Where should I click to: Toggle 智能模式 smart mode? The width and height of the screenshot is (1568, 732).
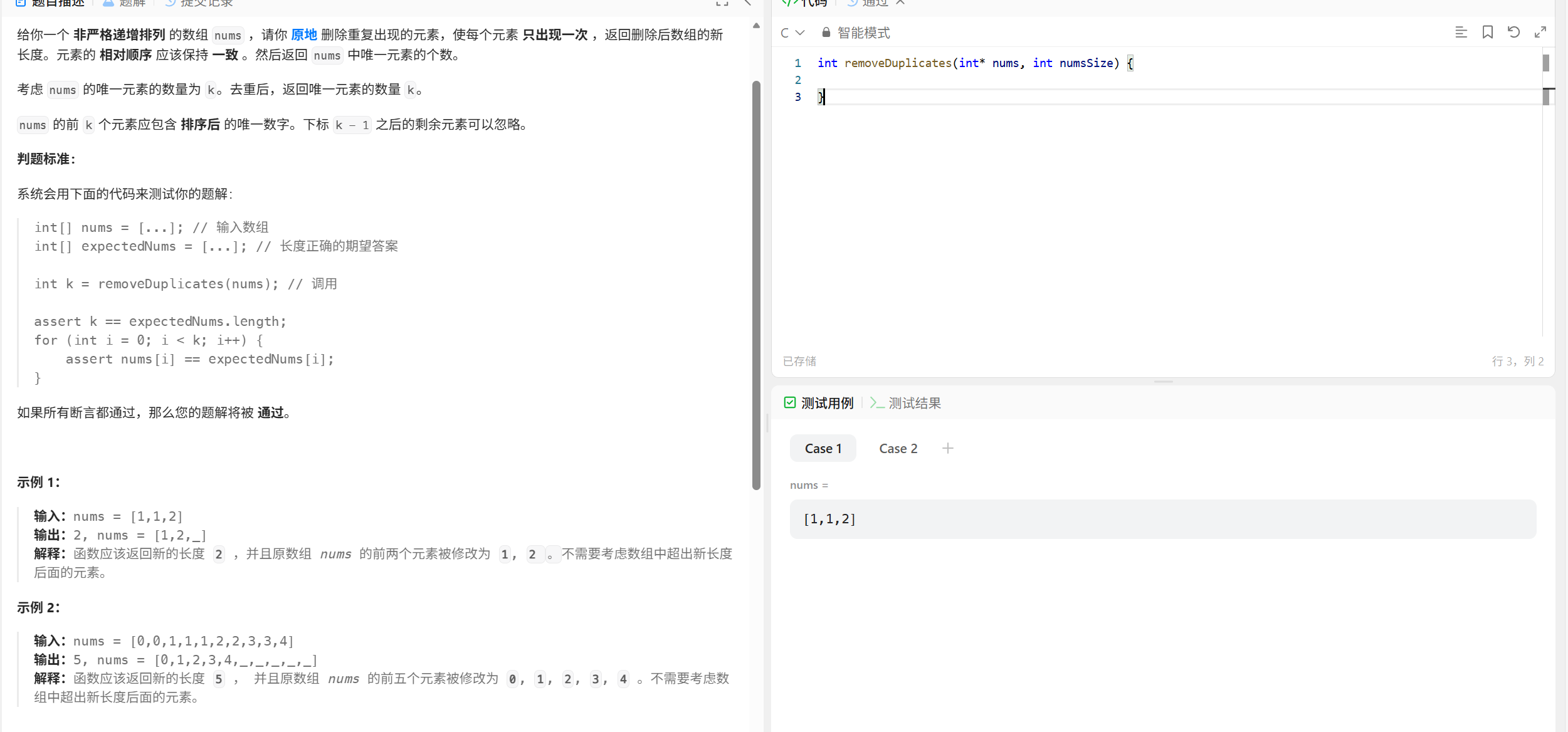(863, 33)
